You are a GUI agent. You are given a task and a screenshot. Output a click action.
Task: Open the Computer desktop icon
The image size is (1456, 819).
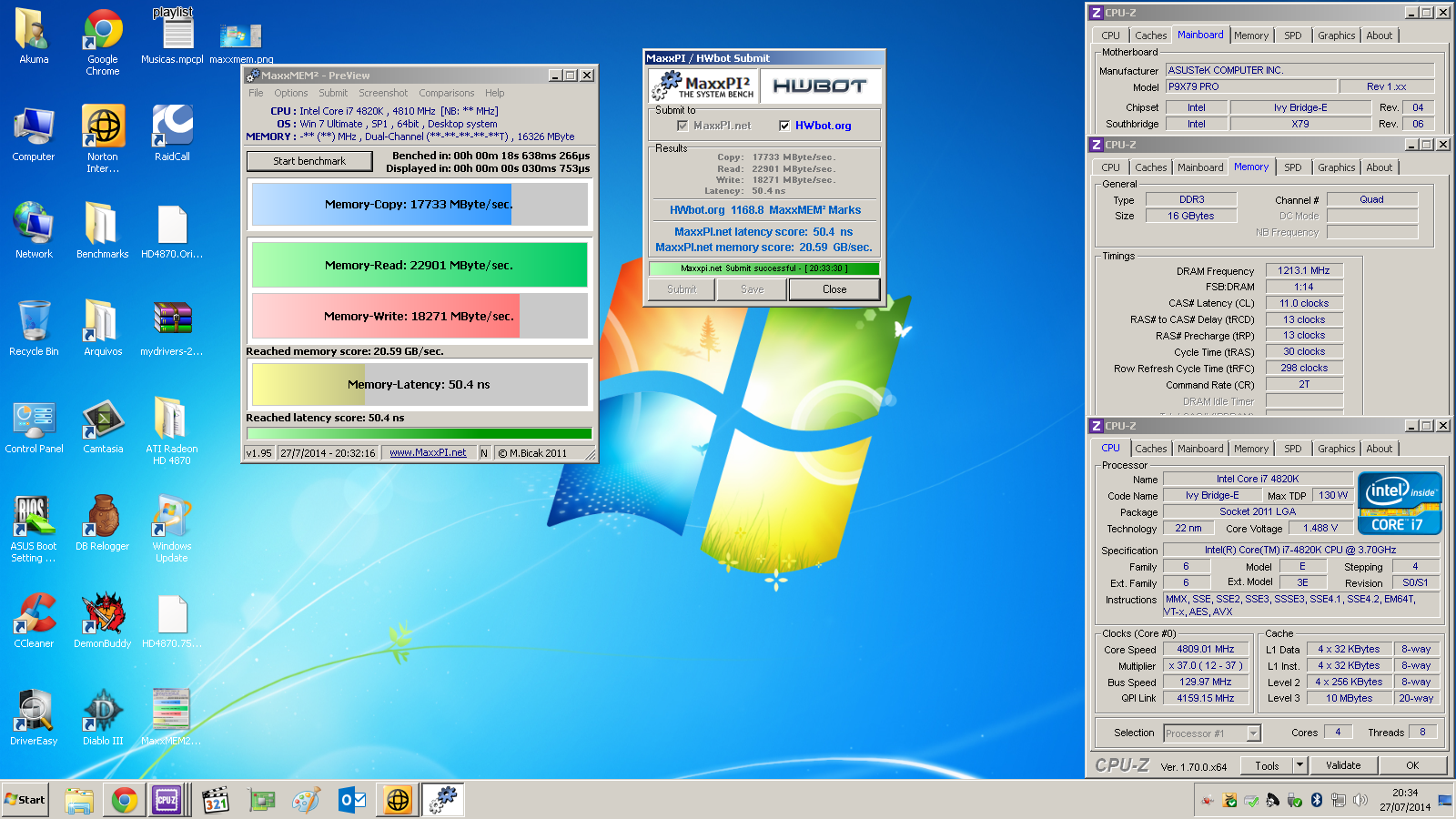[x=34, y=134]
